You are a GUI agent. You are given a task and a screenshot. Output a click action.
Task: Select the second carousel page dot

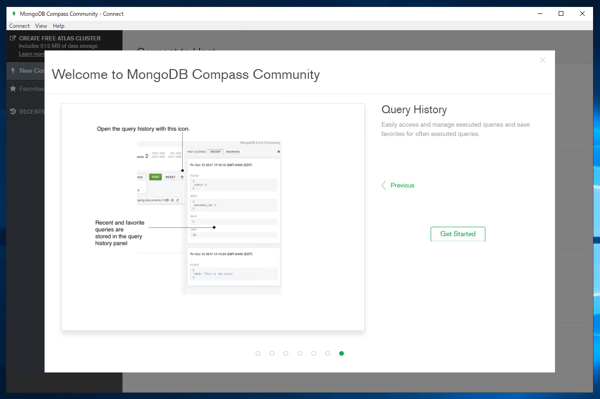click(272, 353)
